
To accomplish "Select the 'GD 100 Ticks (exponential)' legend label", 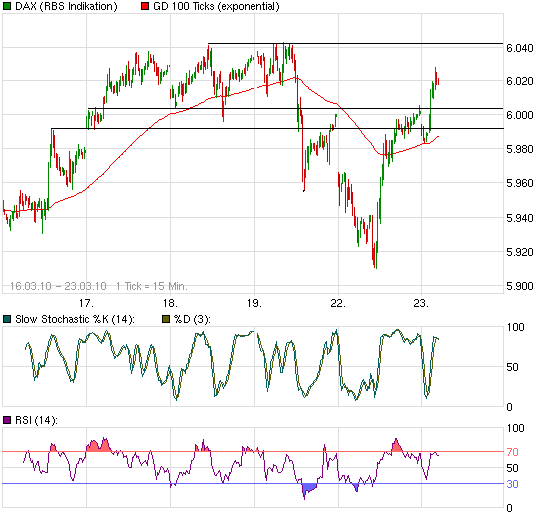I will click(x=216, y=6).
